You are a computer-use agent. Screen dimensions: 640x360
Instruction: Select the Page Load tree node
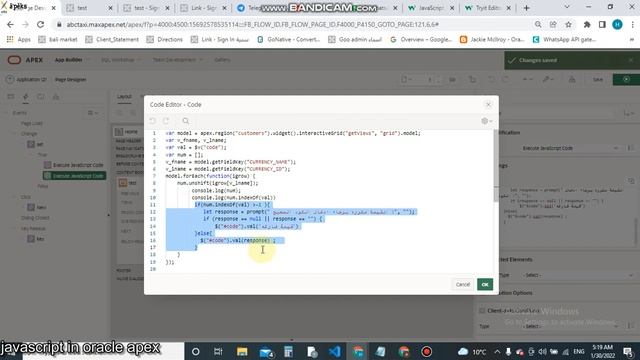32,123
